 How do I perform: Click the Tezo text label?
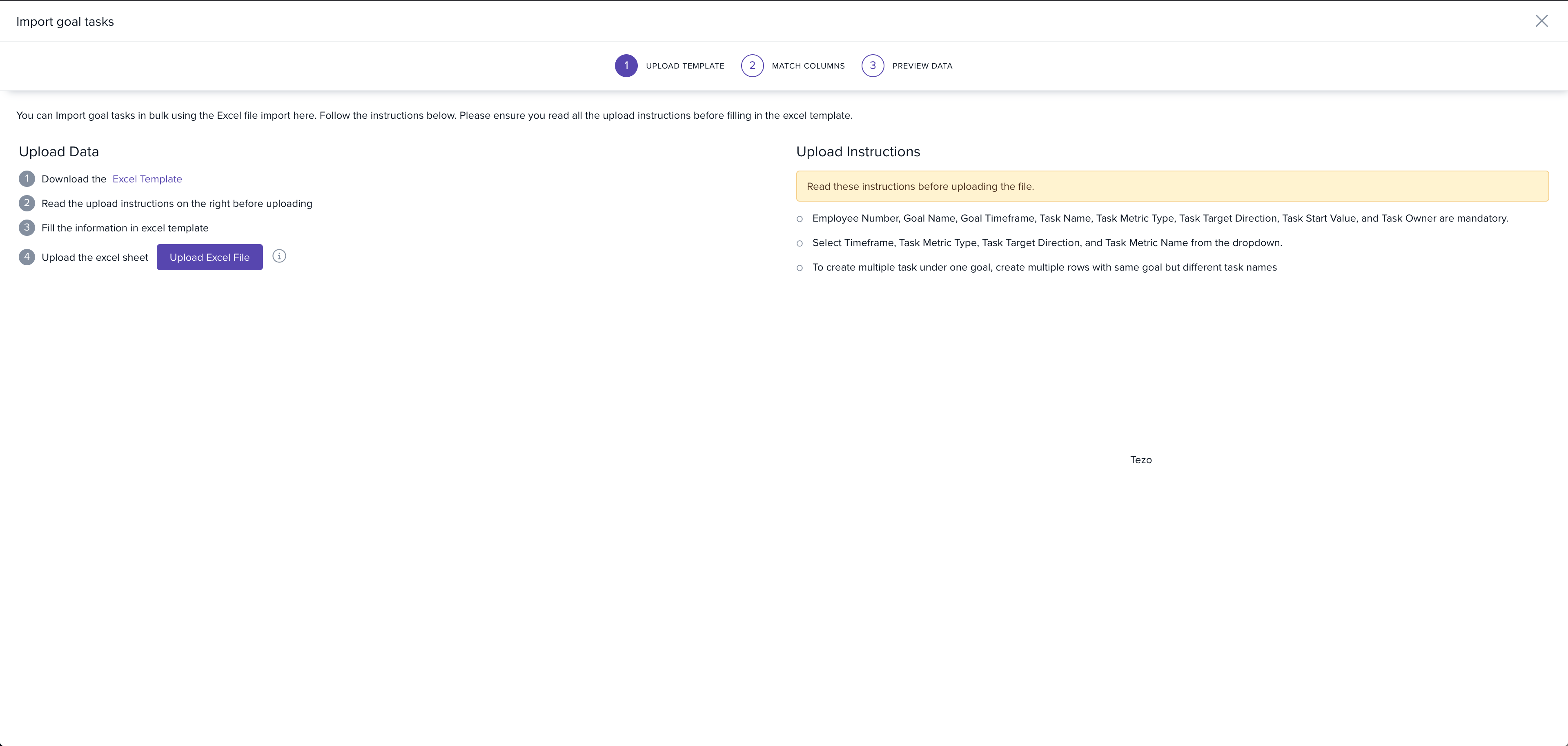1141,460
